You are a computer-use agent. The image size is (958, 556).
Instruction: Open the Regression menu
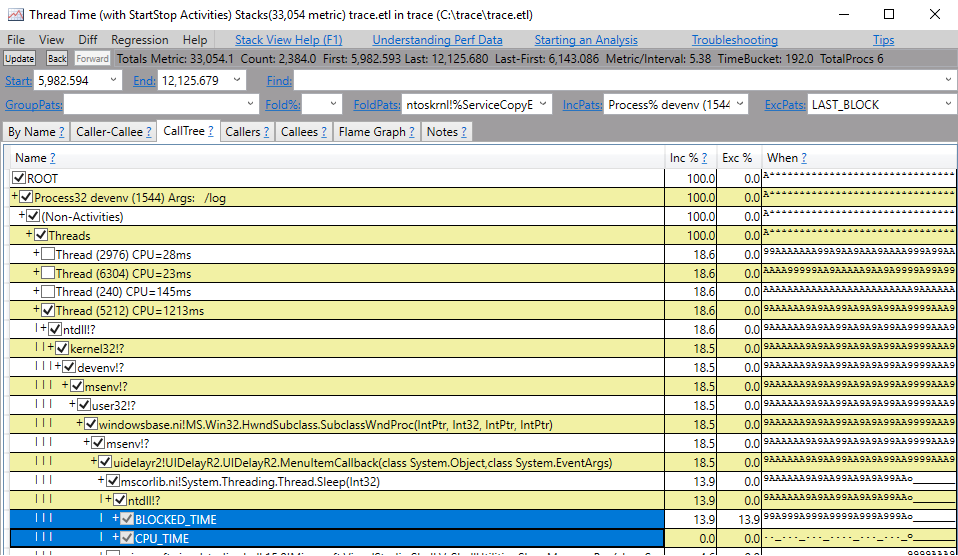coord(139,40)
